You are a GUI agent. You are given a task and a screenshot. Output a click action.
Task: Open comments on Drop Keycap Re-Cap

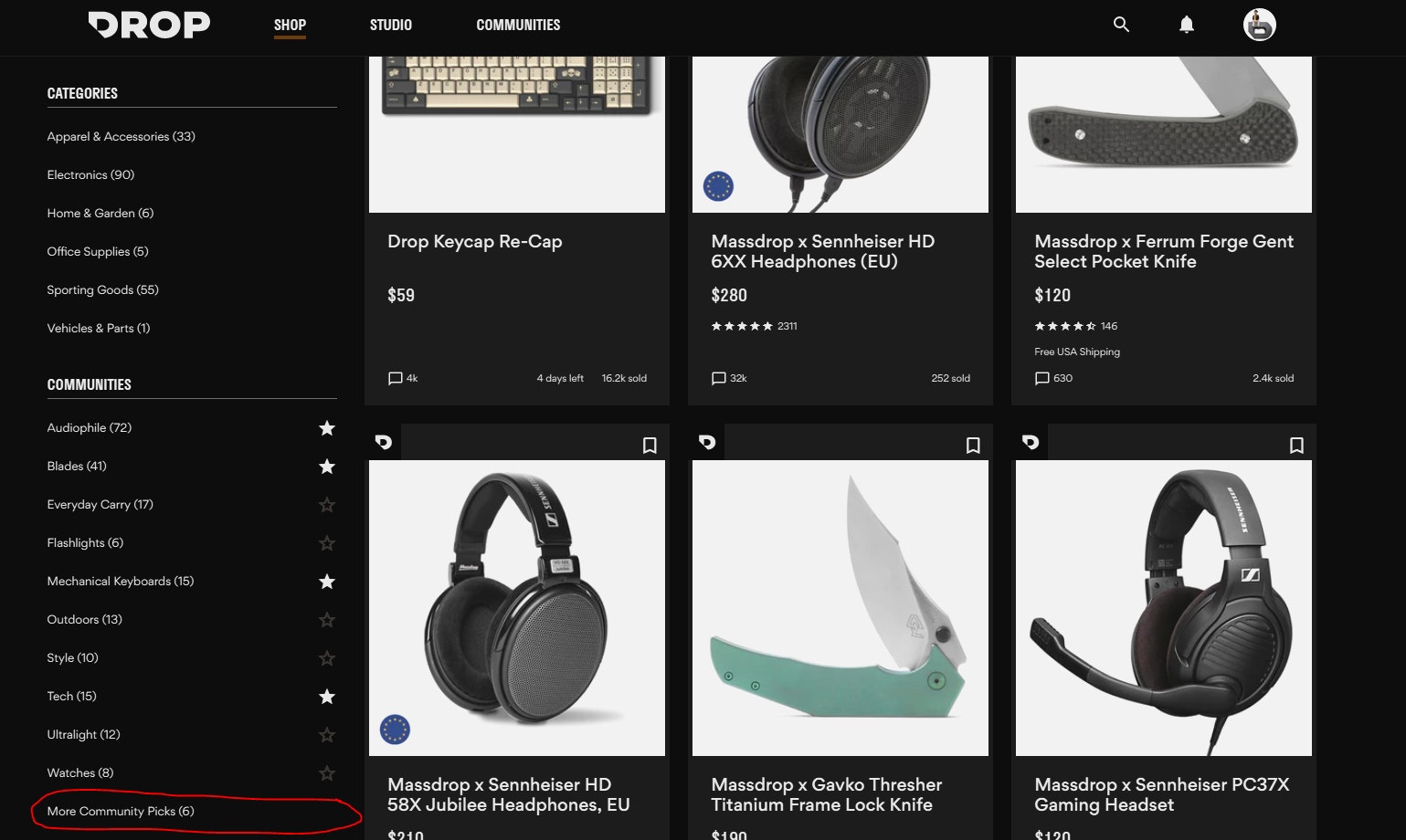(402, 378)
